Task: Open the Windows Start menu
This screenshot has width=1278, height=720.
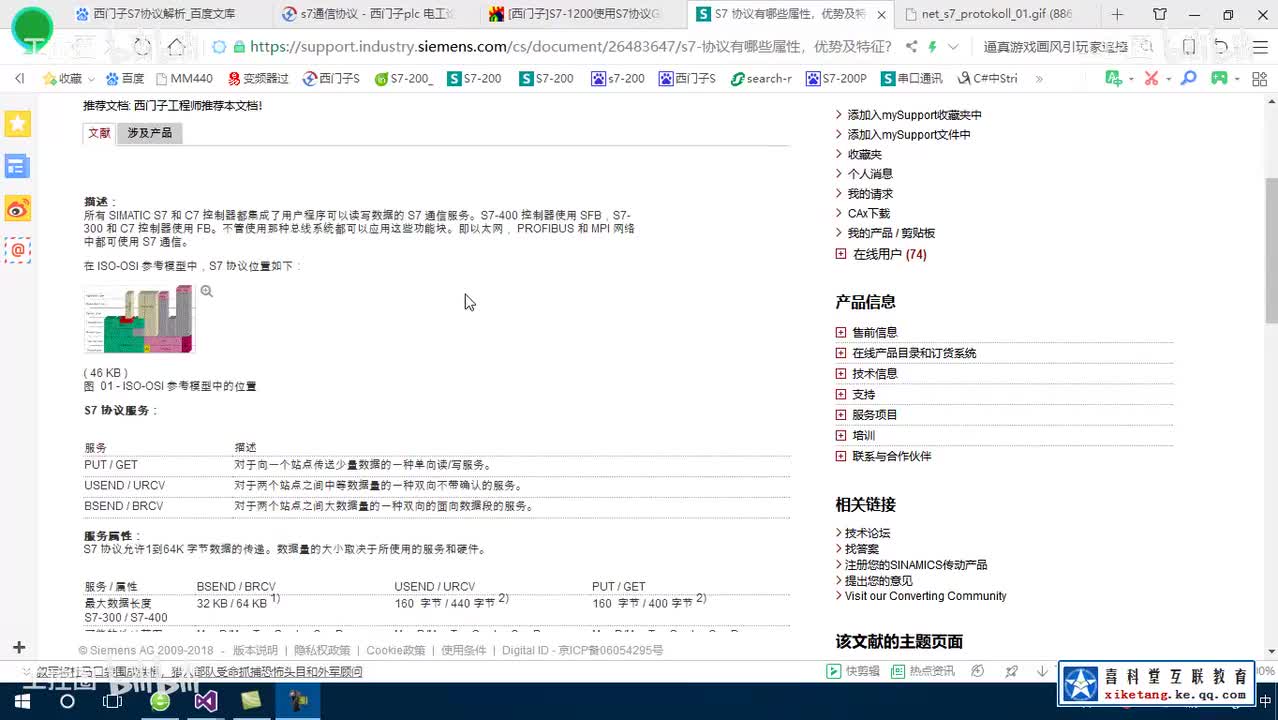Action: [x=22, y=701]
